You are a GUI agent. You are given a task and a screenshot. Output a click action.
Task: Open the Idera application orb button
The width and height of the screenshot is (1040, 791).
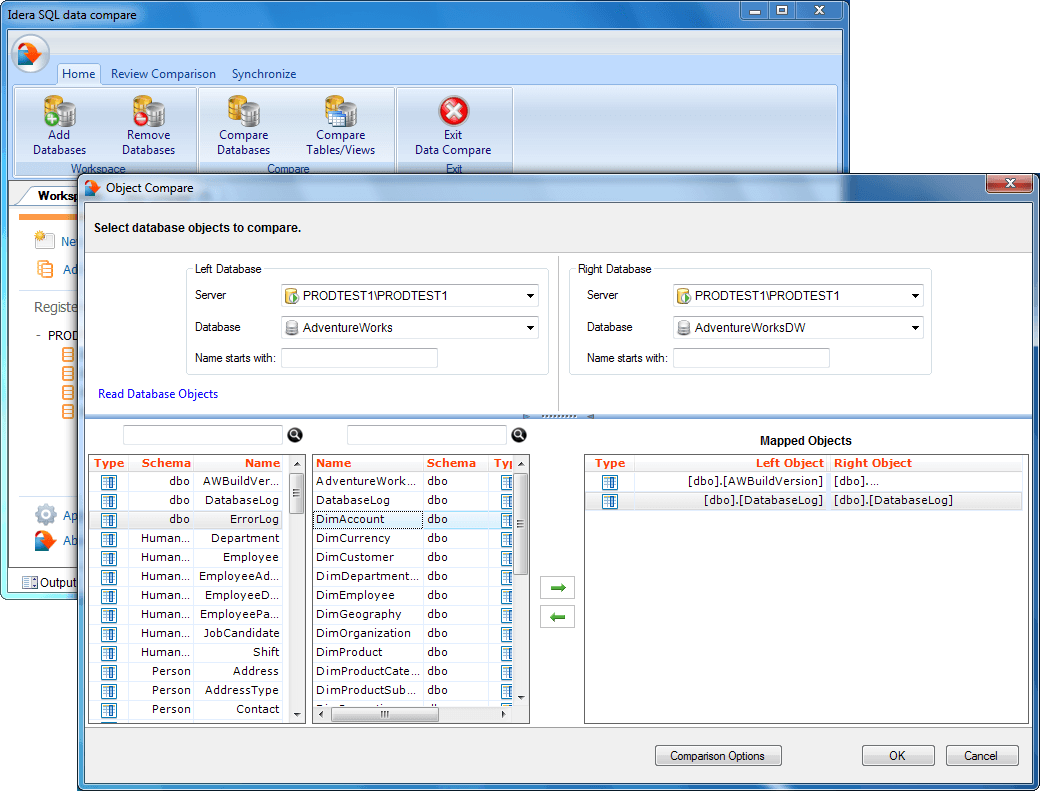[x=30, y=54]
